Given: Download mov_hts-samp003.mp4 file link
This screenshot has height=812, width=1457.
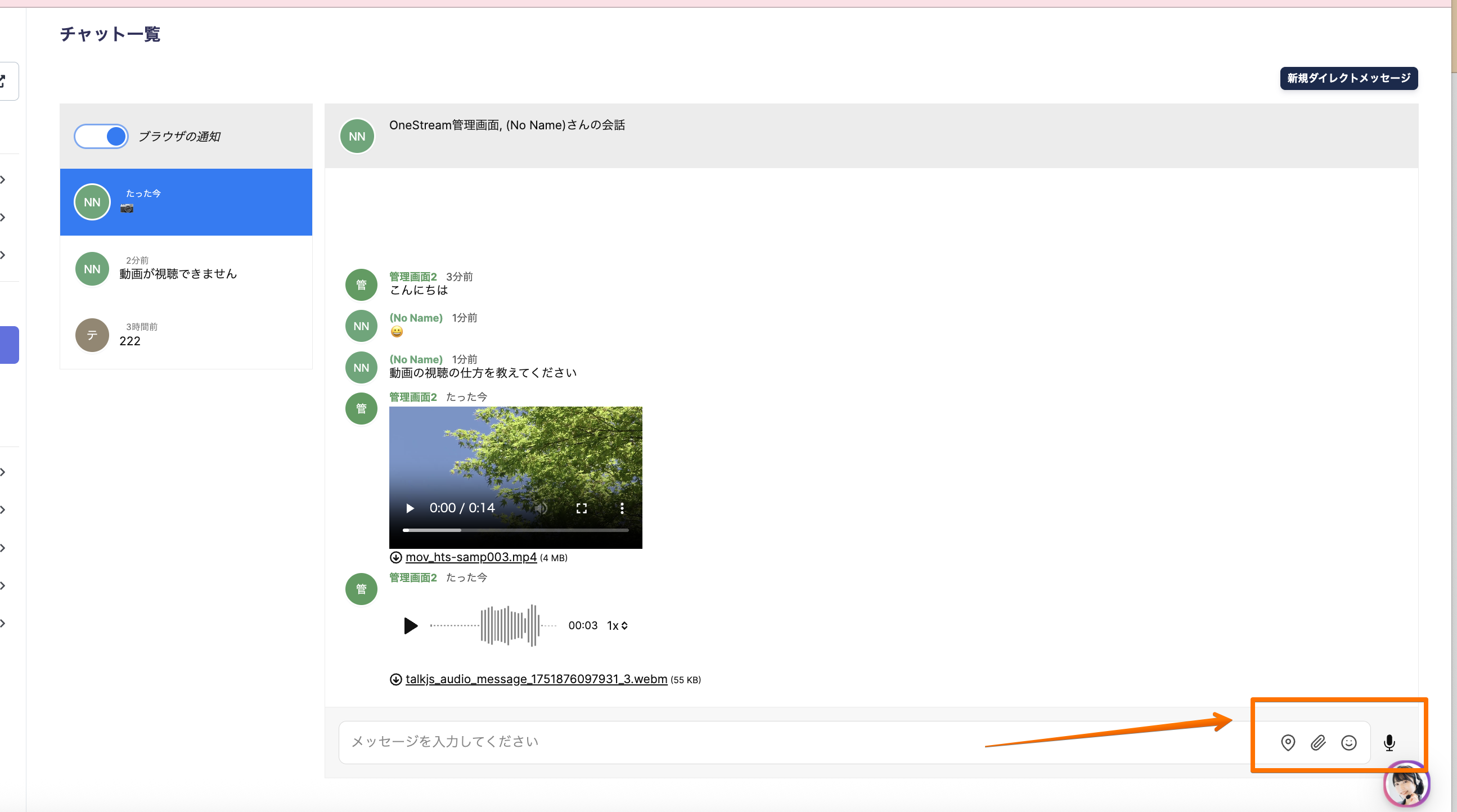Looking at the screenshot, I should [x=471, y=557].
